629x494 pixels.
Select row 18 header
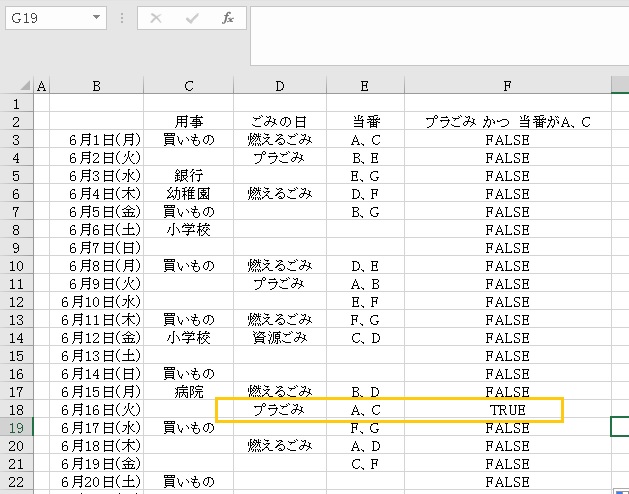[x=17, y=410]
